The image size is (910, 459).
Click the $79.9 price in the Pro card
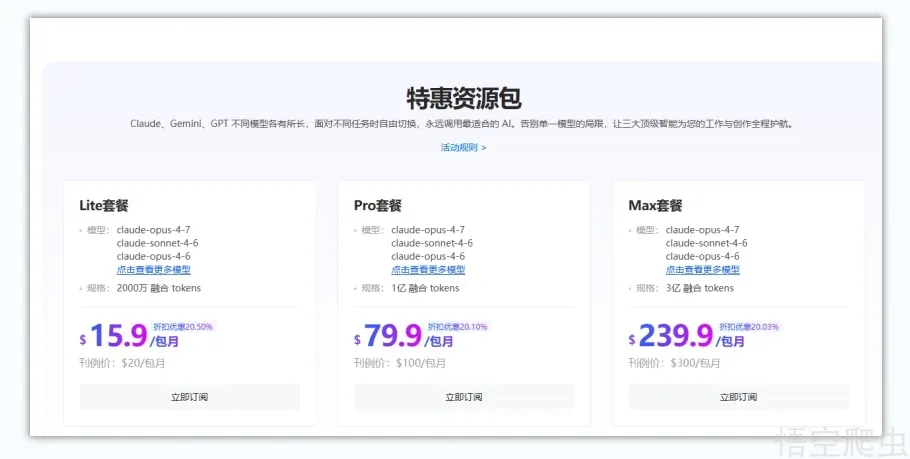[388, 335]
